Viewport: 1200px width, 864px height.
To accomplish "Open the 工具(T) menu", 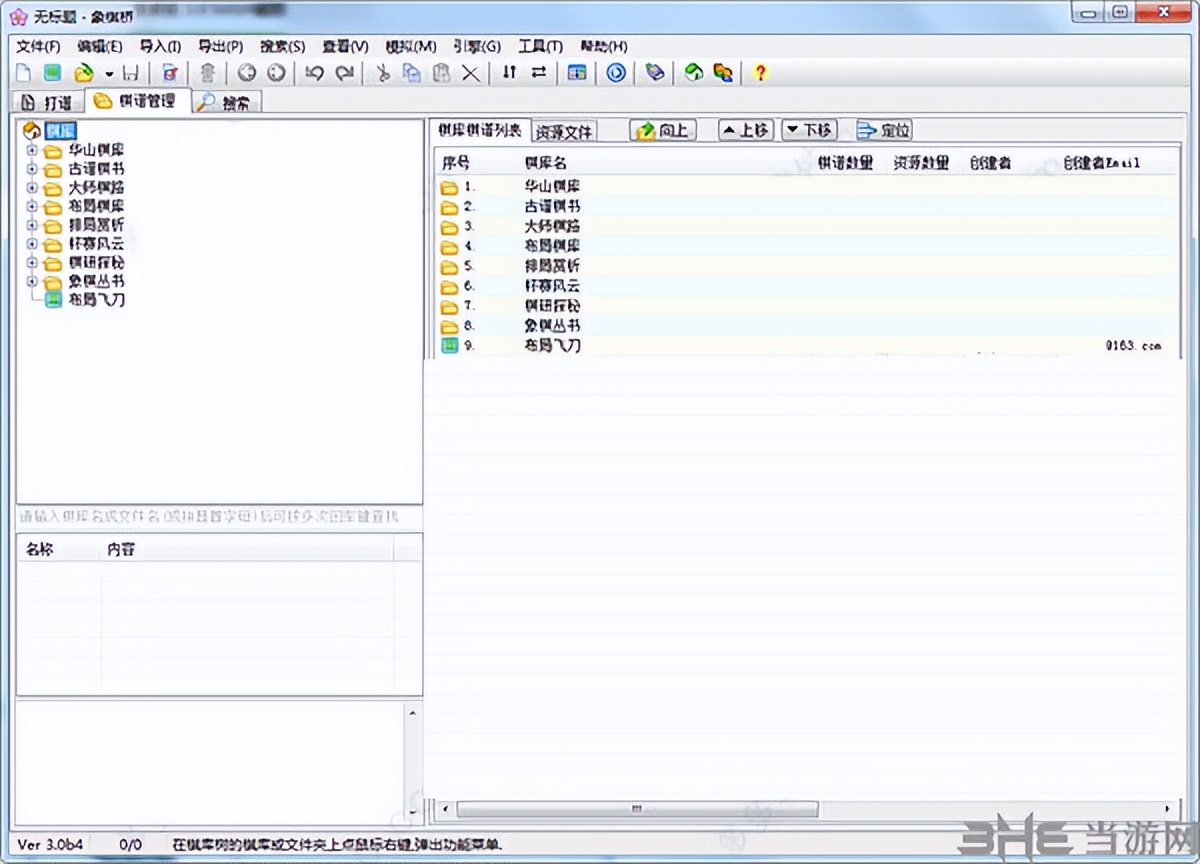I will coord(540,46).
